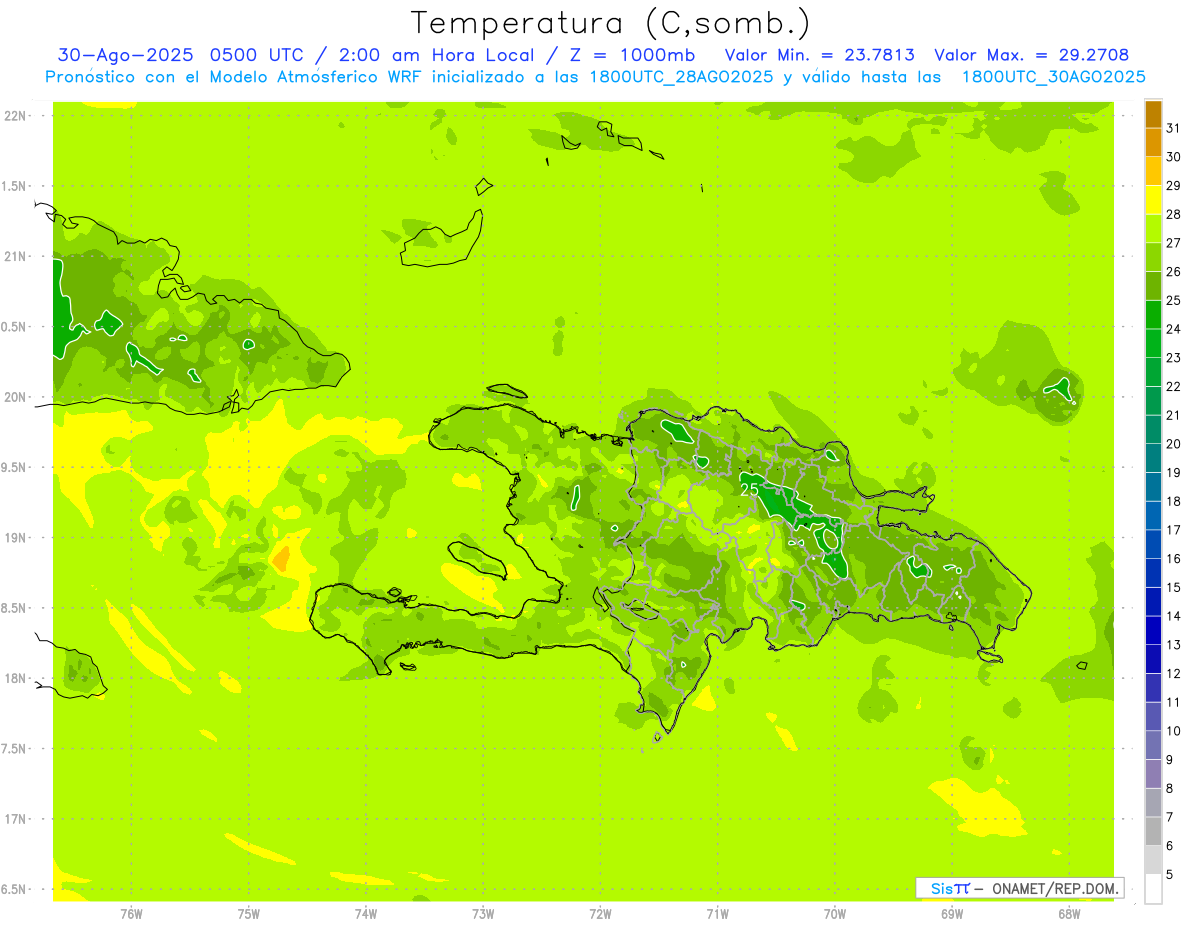
Task: Click the "10" value on the colorbar
Action: tap(1174, 731)
